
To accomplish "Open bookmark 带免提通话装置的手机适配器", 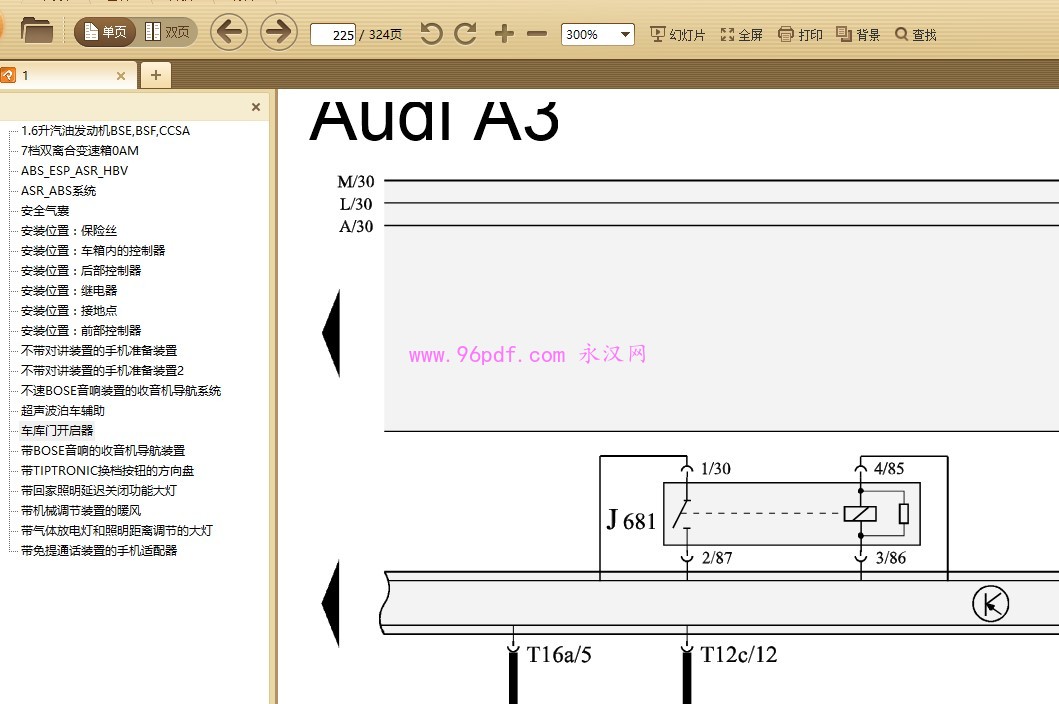I will (99, 551).
